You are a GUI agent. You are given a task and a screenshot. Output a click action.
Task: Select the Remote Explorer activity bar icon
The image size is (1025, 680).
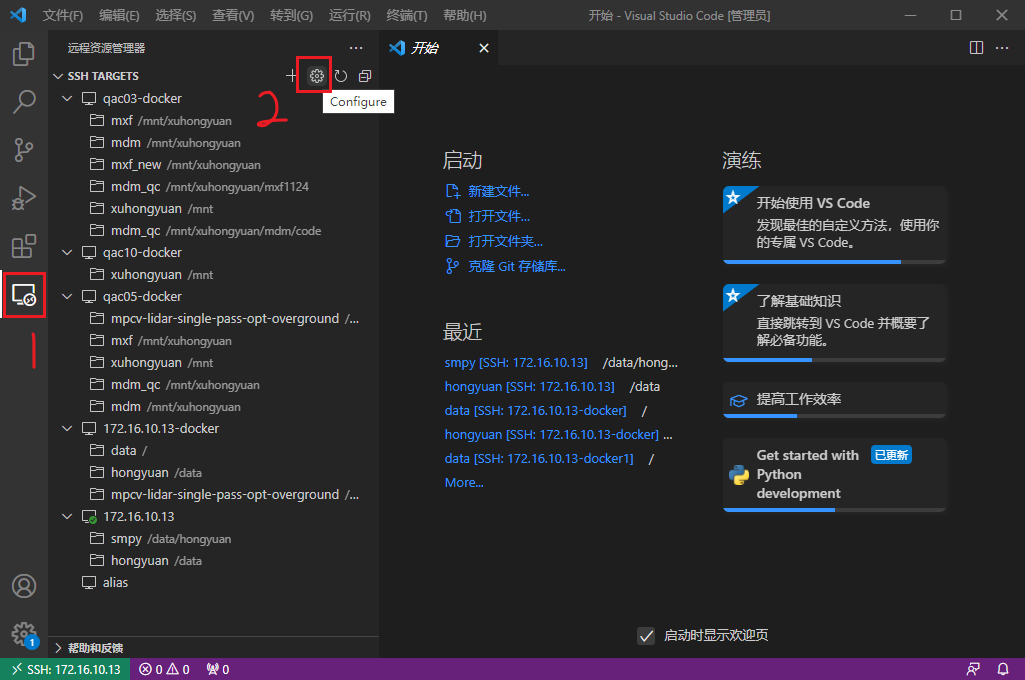click(x=24, y=294)
